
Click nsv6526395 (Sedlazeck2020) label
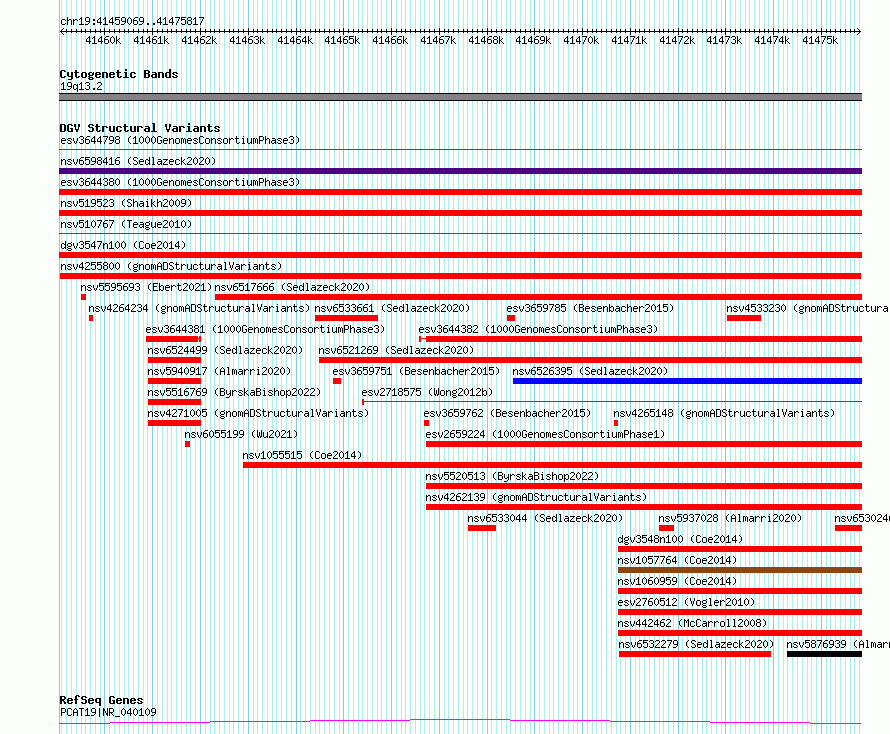click(590, 371)
